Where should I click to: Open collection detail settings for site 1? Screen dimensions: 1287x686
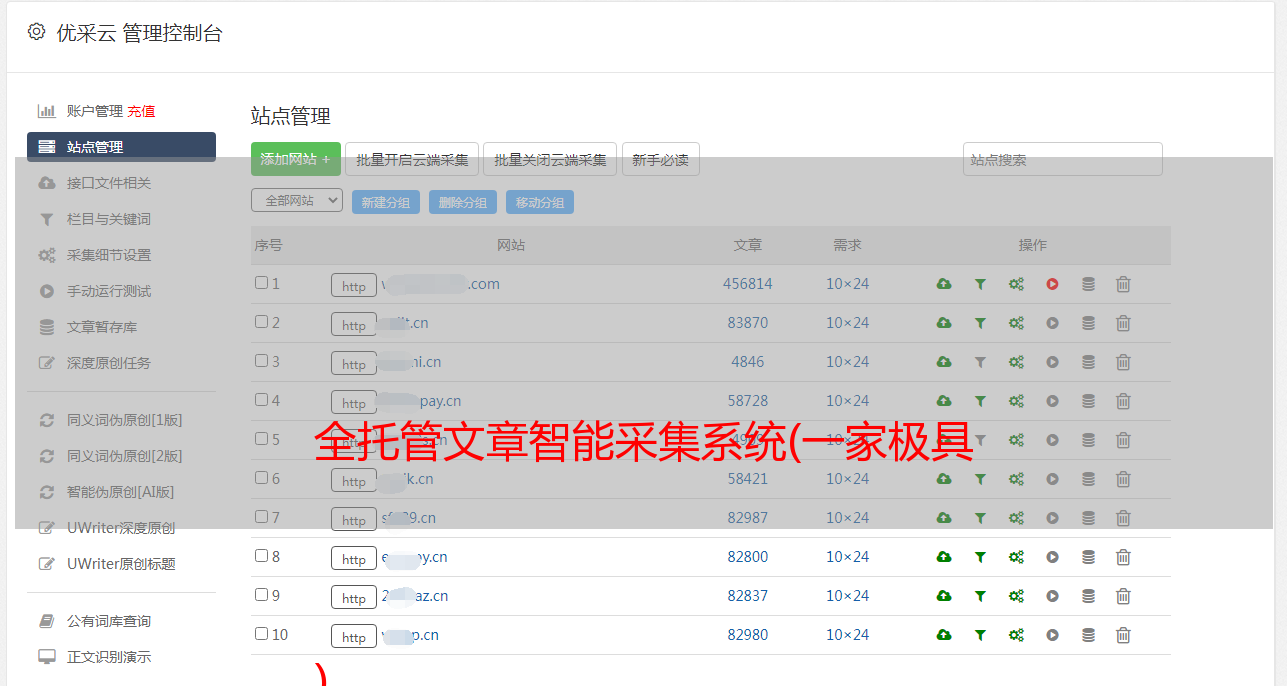tap(1016, 284)
